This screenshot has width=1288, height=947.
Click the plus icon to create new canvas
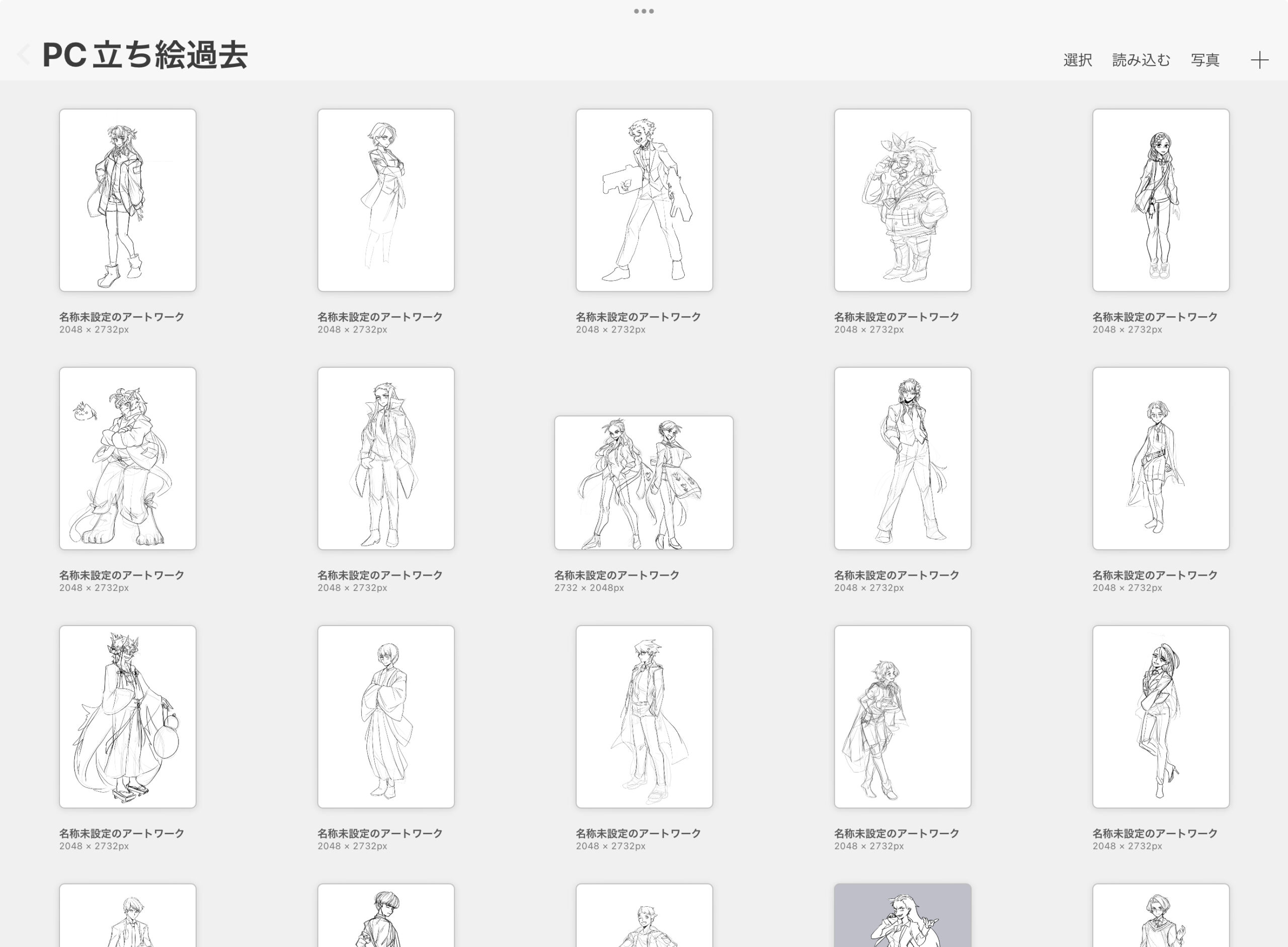pos(1259,60)
